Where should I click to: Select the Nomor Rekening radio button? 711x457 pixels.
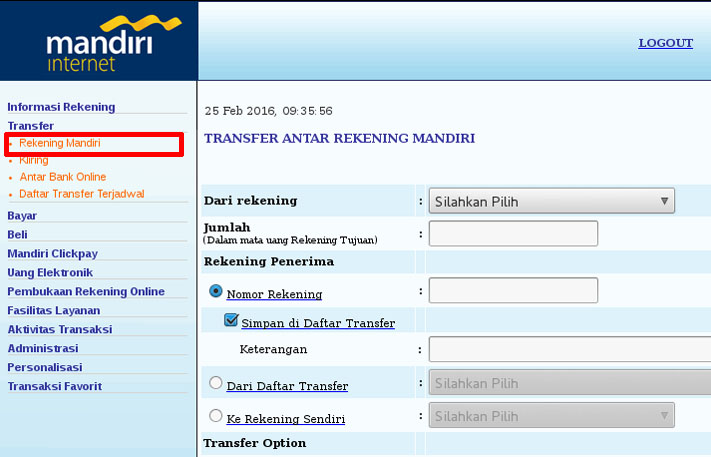pos(216,291)
